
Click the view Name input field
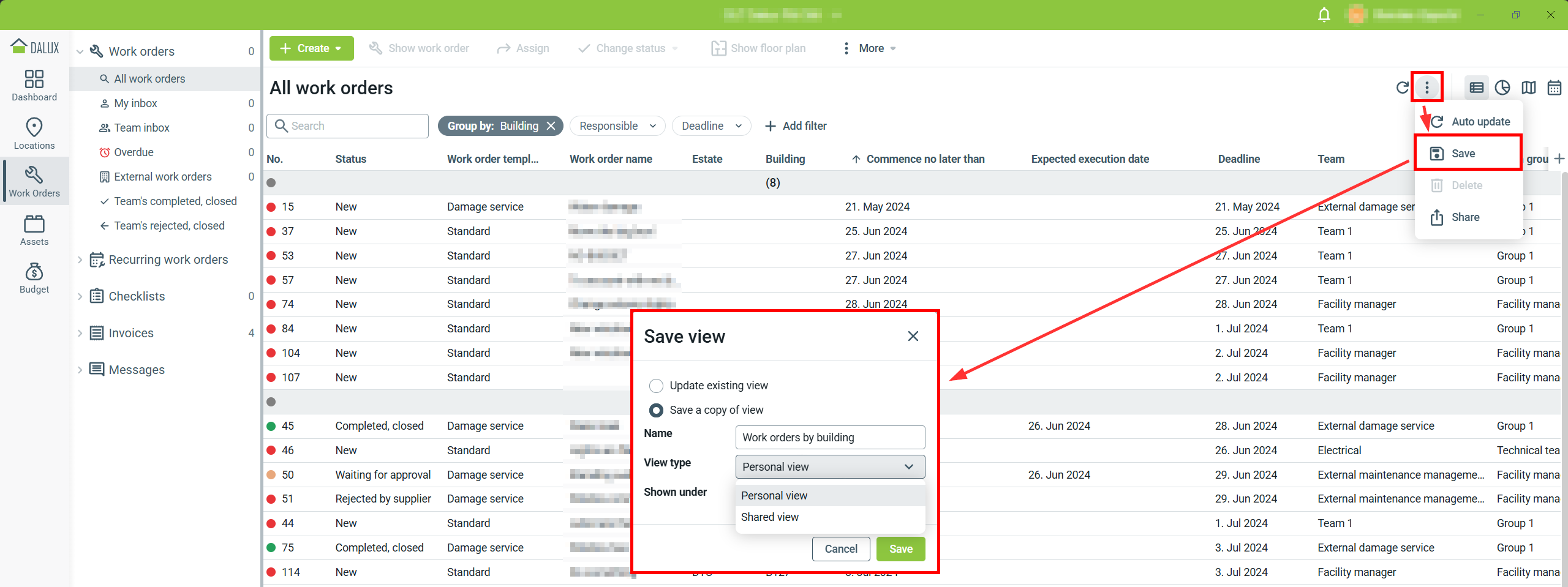(x=829, y=438)
